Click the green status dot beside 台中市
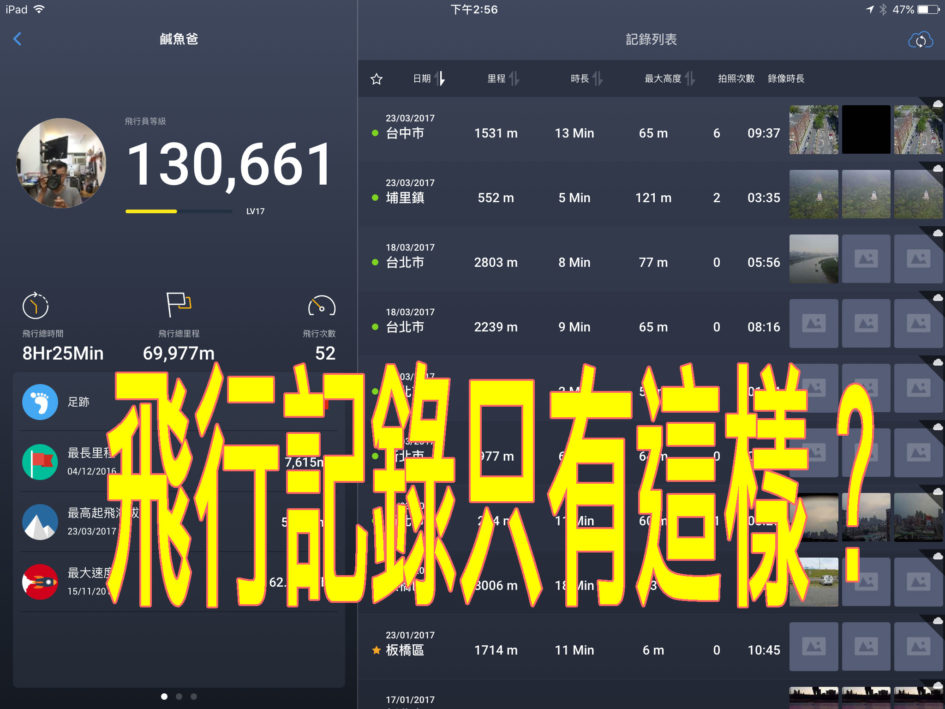This screenshot has height=709, width=945. coord(375,133)
